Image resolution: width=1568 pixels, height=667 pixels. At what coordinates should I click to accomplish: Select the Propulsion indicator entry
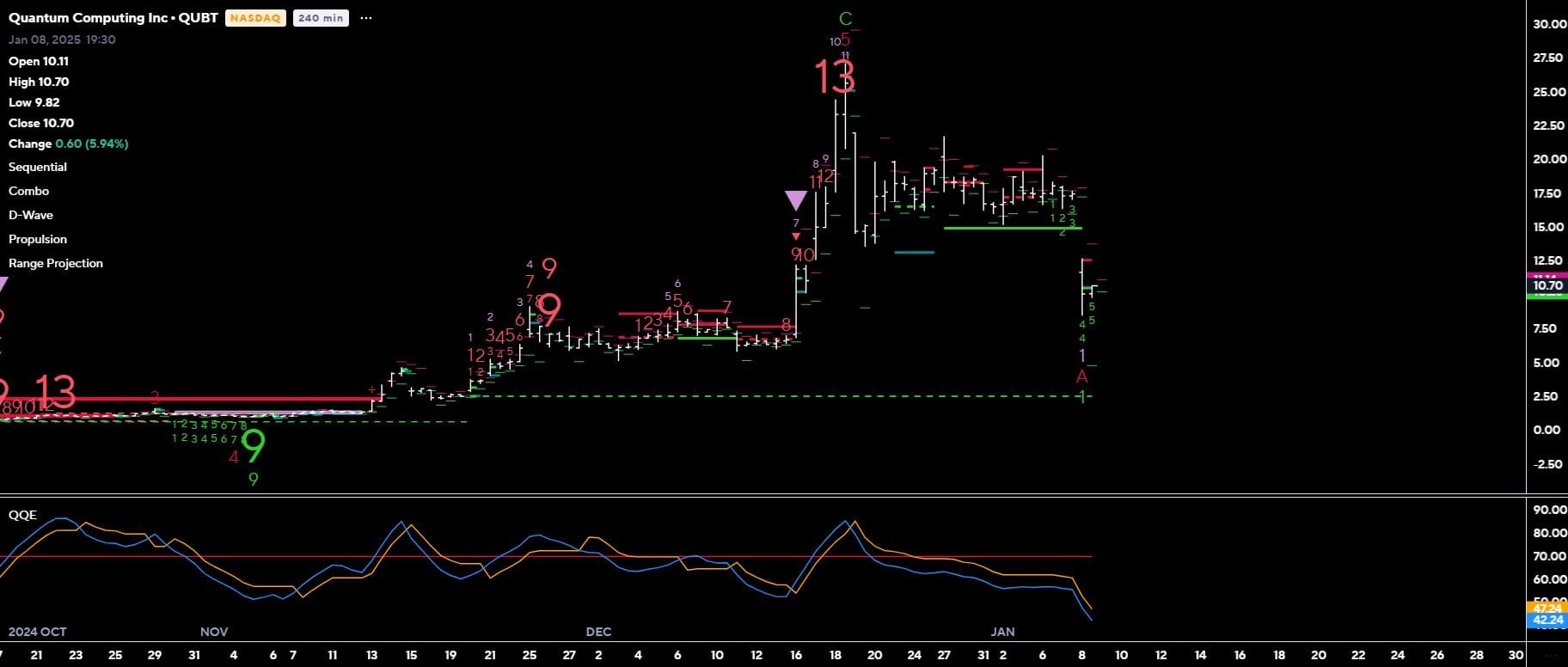tap(38, 239)
